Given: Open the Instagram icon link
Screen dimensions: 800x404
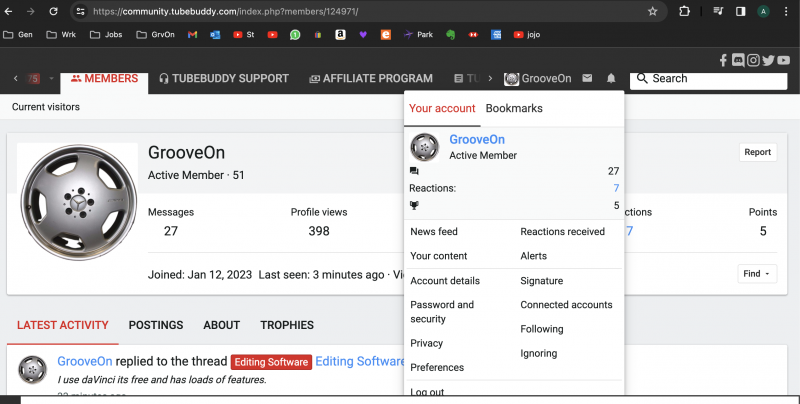Looking at the screenshot, I should 753,60.
